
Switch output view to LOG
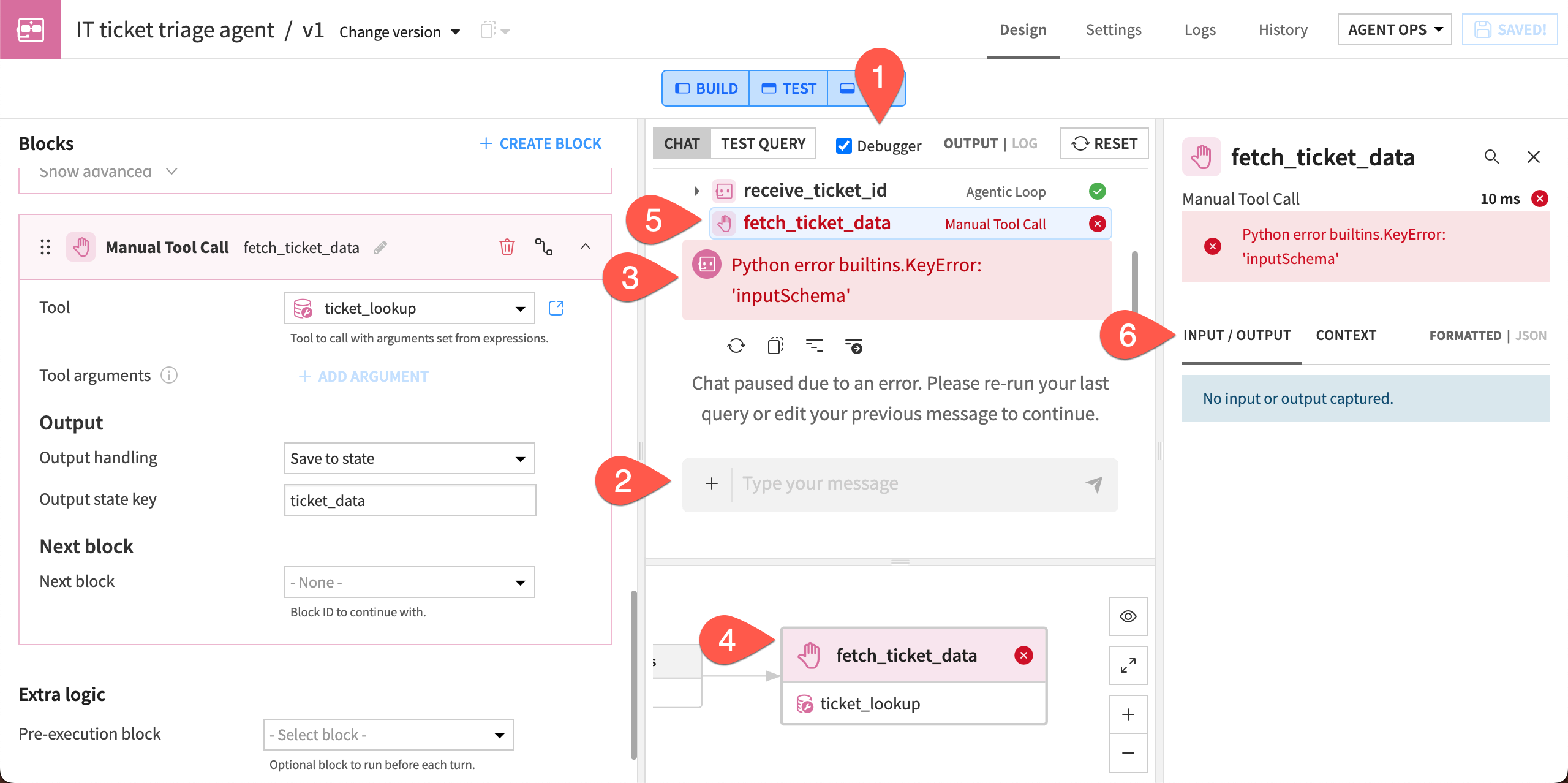1025,143
